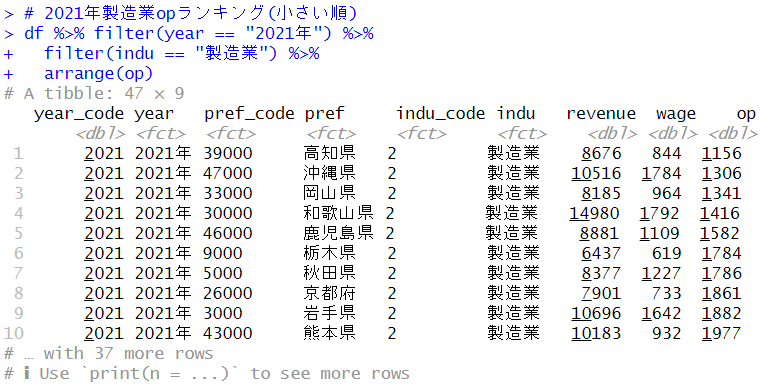Click op value '1156'
Viewport: 780px width, 385px height.
pyautogui.click(x=722, y=153)
